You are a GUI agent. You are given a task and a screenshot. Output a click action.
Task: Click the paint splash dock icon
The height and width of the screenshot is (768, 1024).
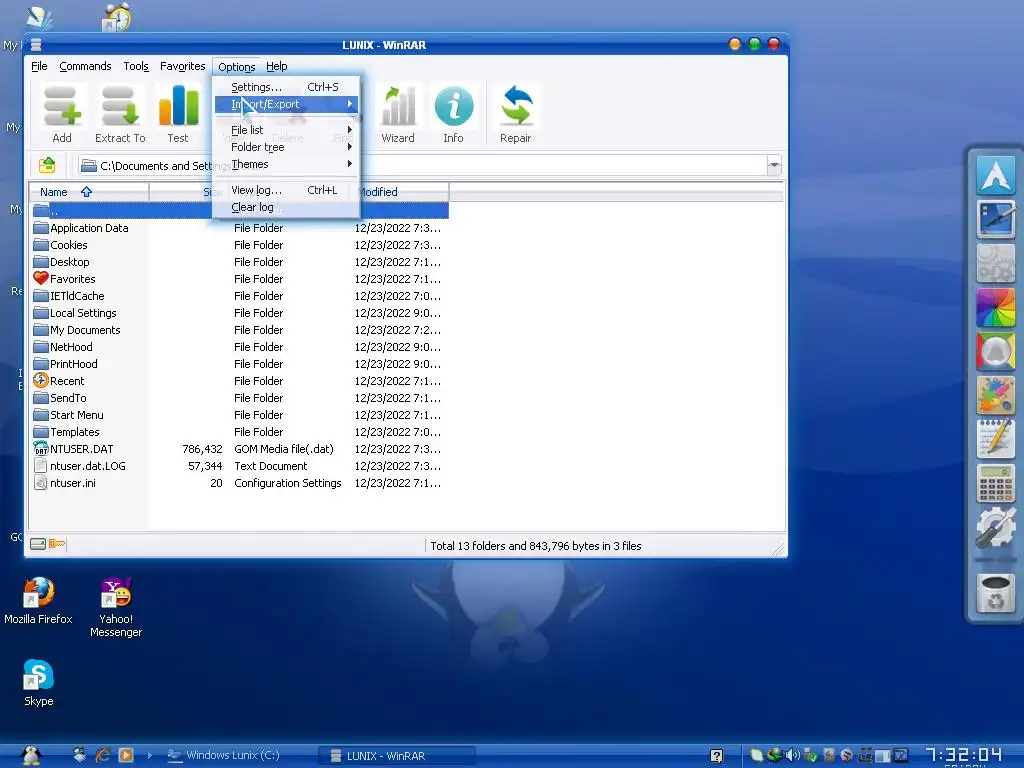[996, 395]
